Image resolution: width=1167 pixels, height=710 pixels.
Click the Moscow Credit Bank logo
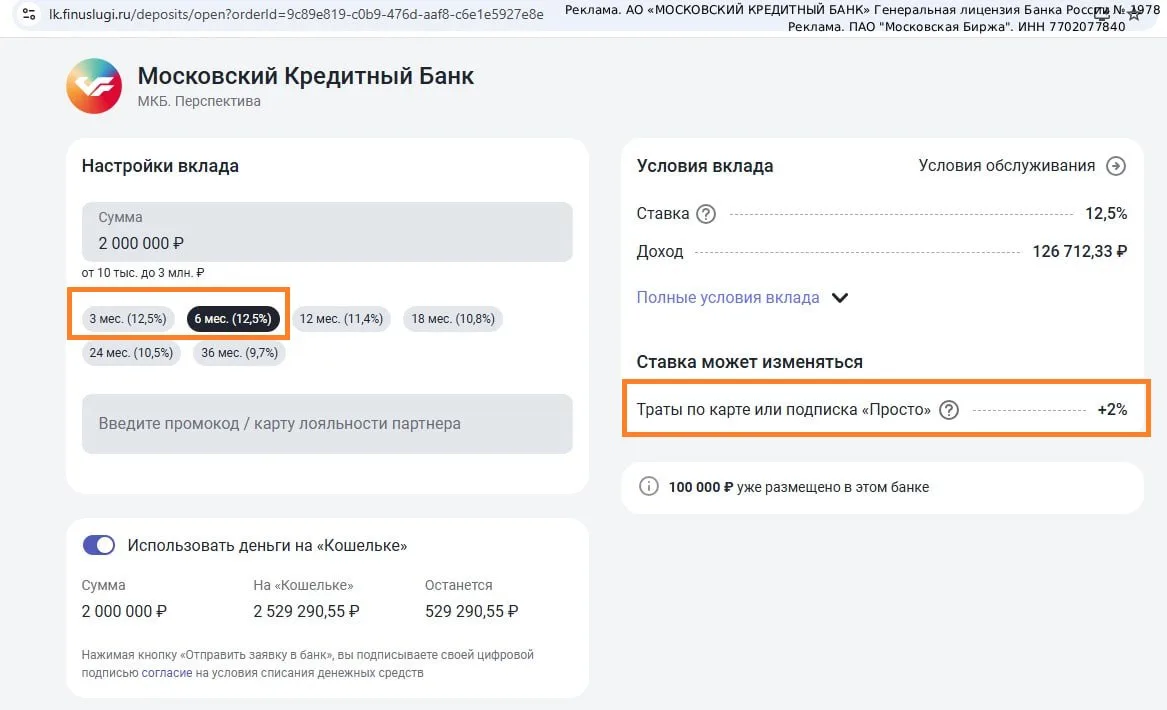click(x=94, y=86)
